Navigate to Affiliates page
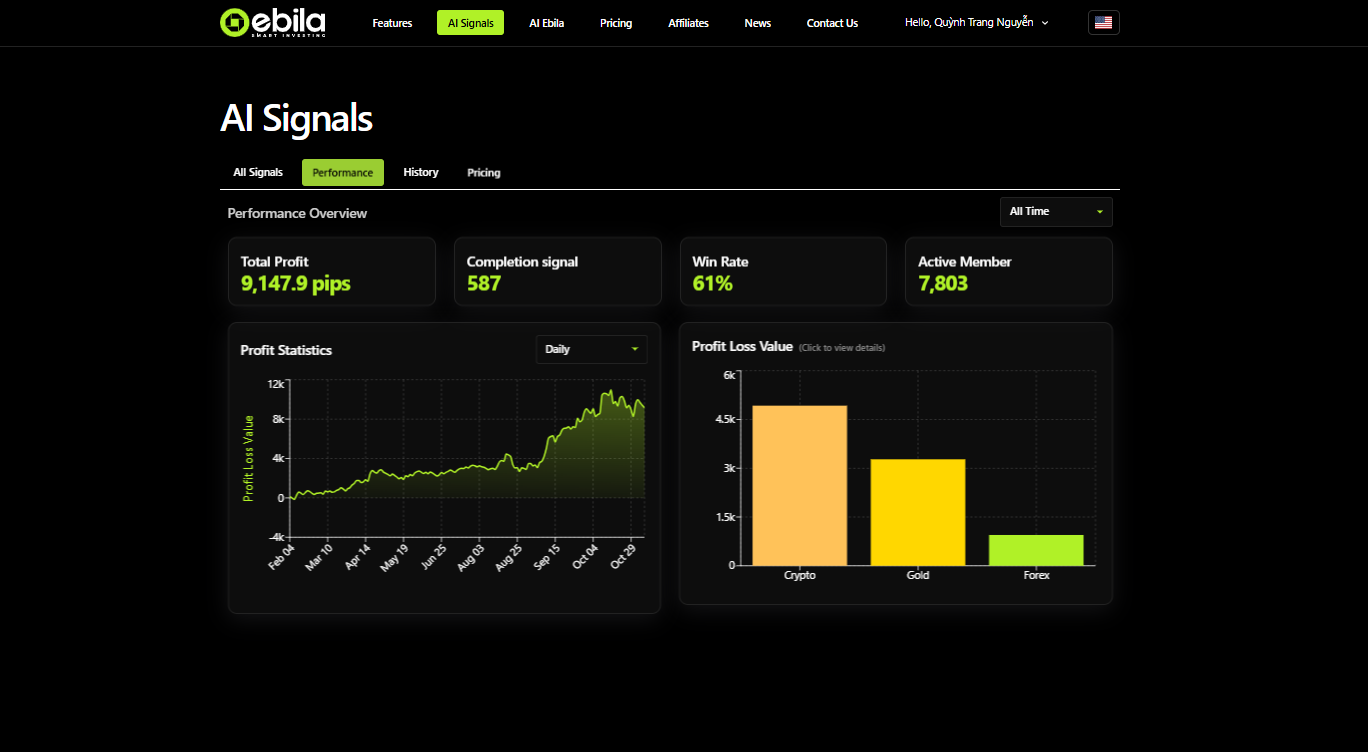This screenshot has width=1368, height=752. pyautogui.click(x=688, y=23)
